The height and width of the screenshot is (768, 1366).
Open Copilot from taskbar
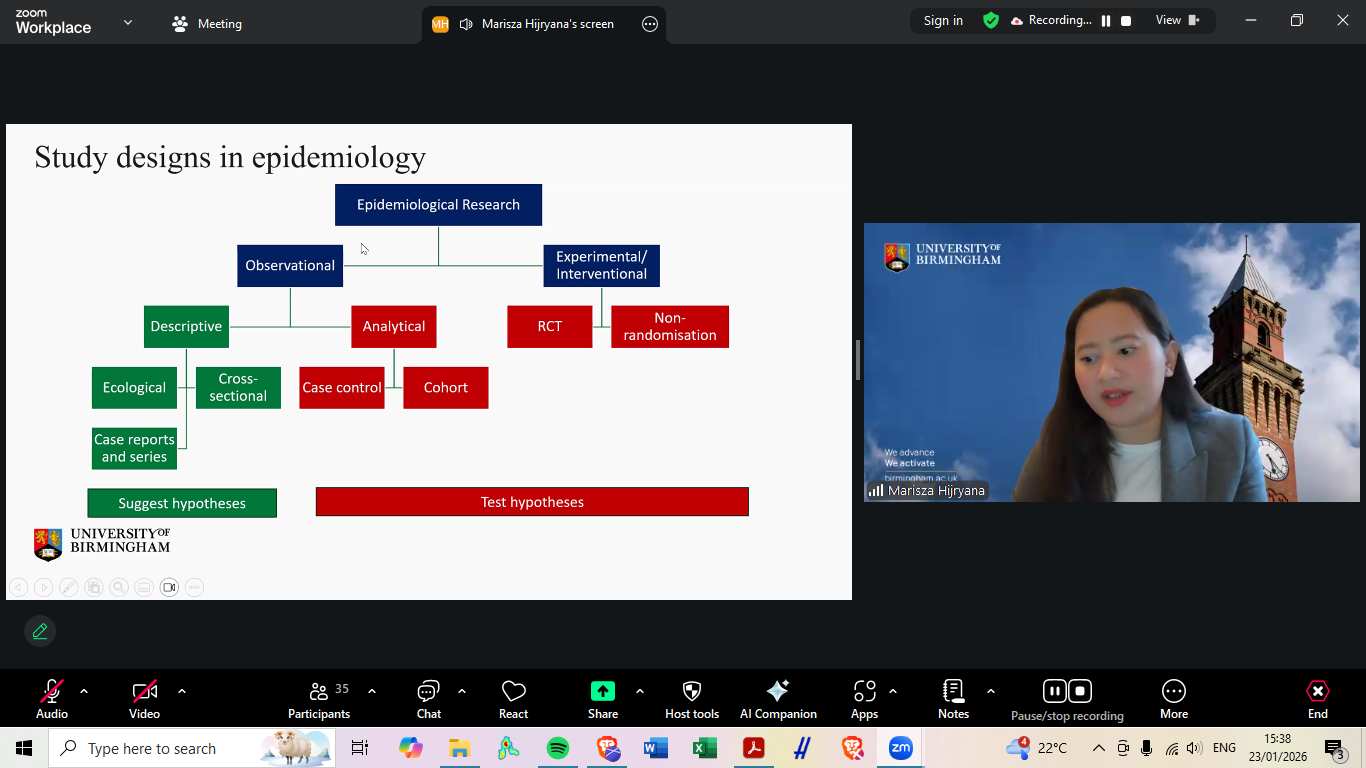click(x=410, y=748)
